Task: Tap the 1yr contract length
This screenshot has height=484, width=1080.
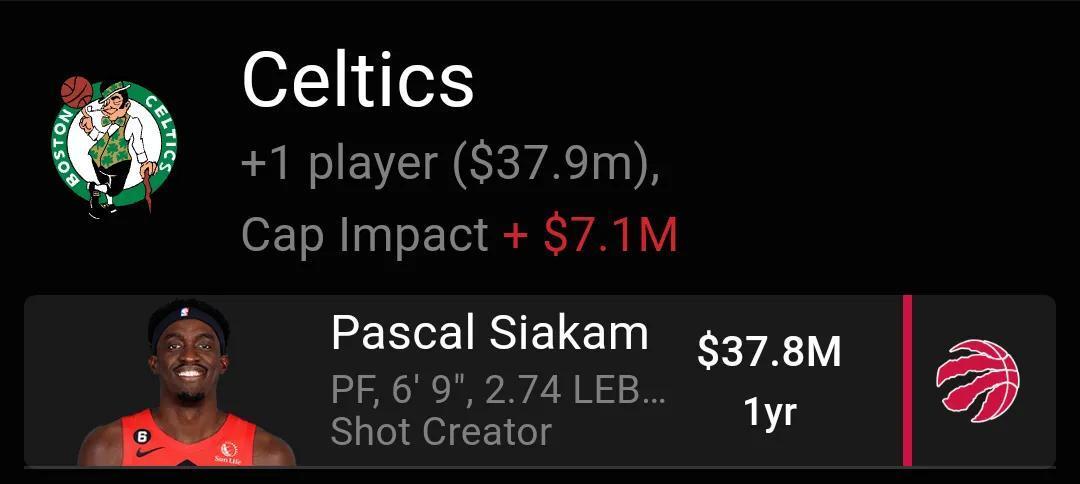Action: (769, 411)
